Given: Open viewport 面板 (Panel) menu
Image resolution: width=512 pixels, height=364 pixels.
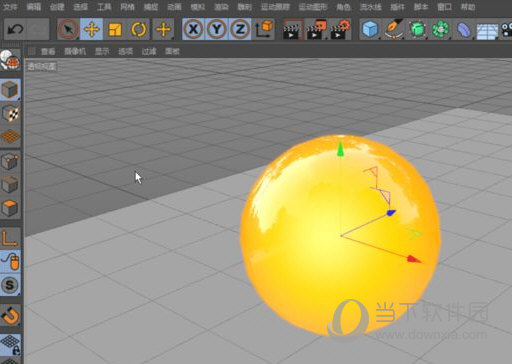Looking at the screenshot, I should (172, 51).
